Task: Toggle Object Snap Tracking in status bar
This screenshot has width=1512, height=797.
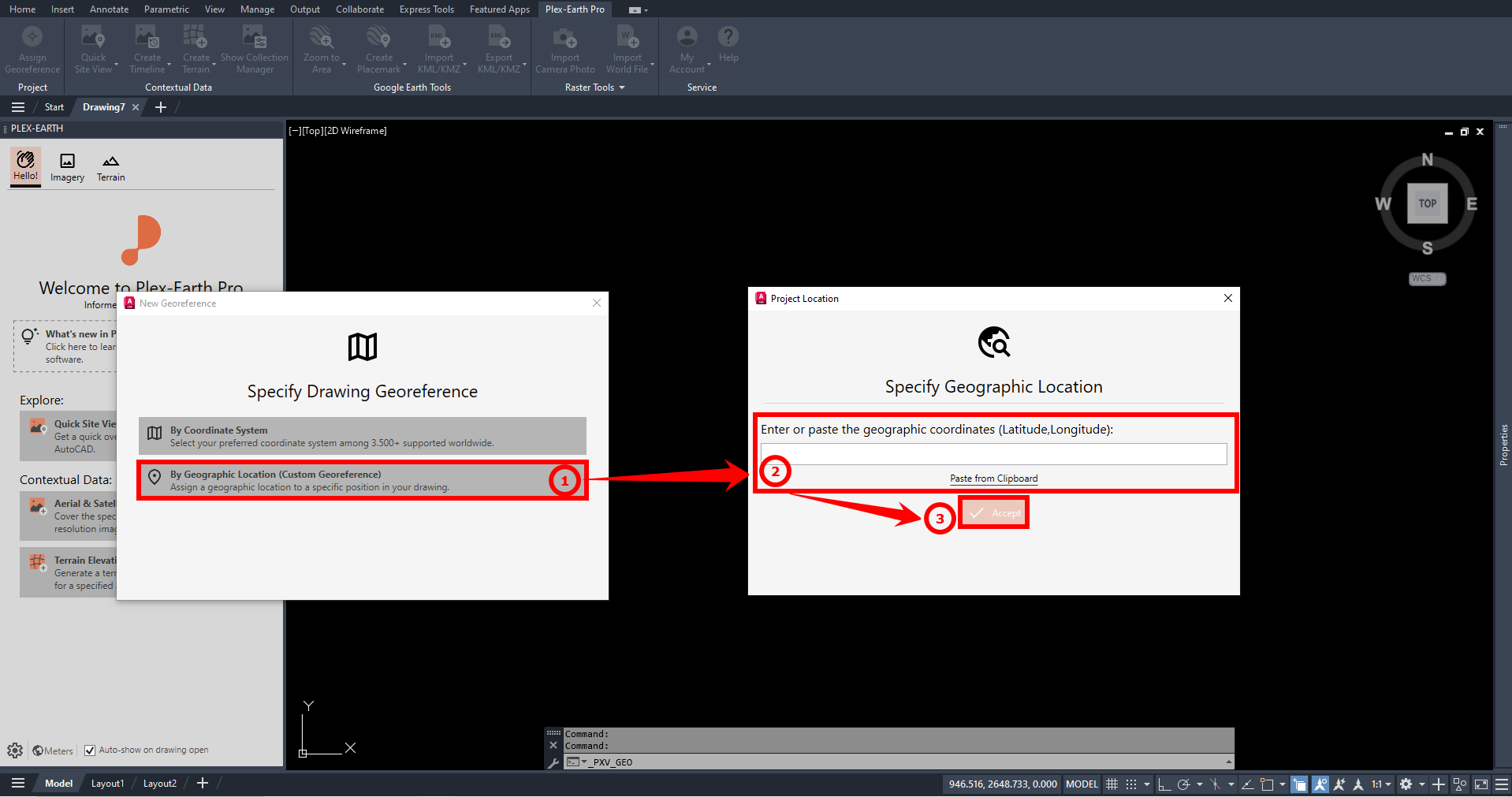Action: 1248,784
